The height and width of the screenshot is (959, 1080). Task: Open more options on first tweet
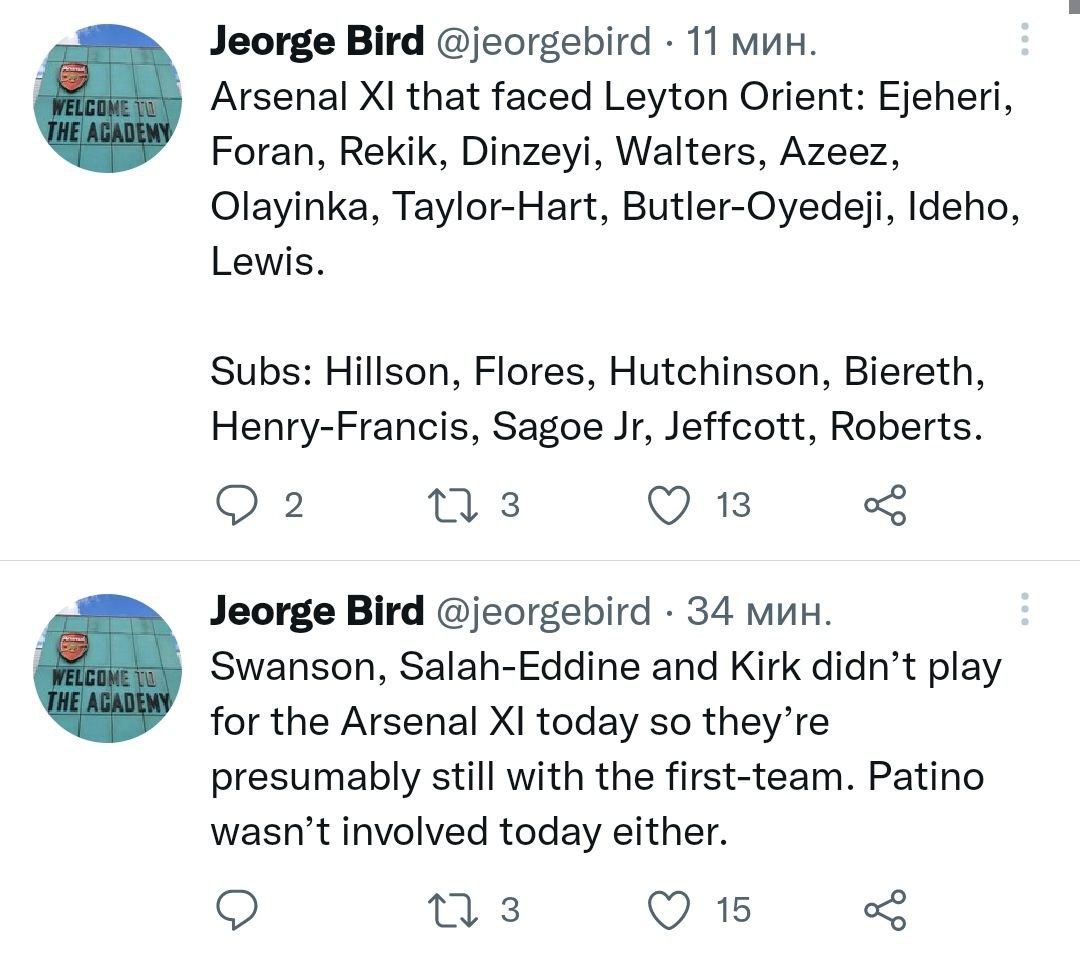1023,39
